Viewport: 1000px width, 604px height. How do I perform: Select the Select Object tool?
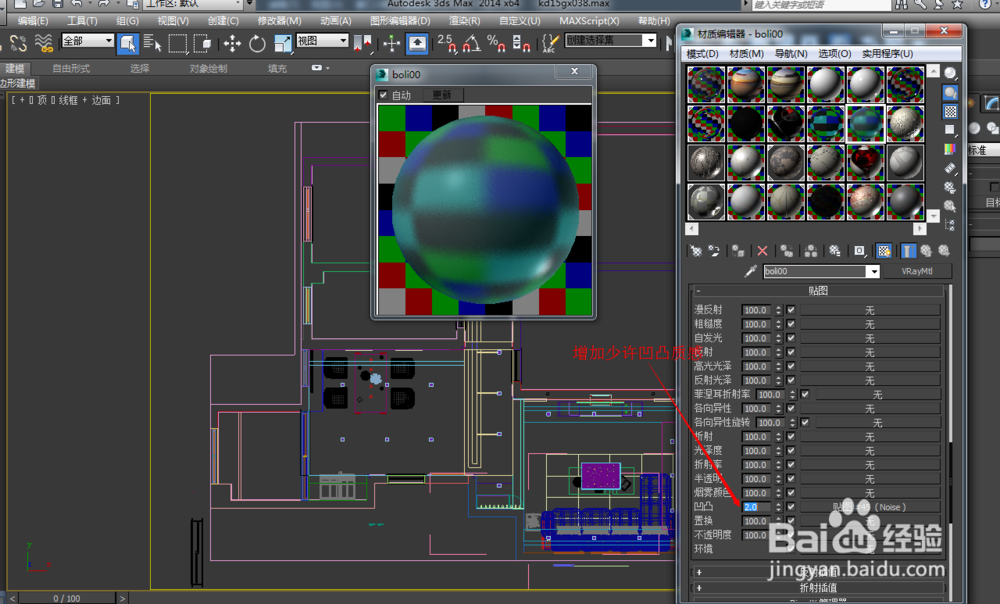coord(128,43)
